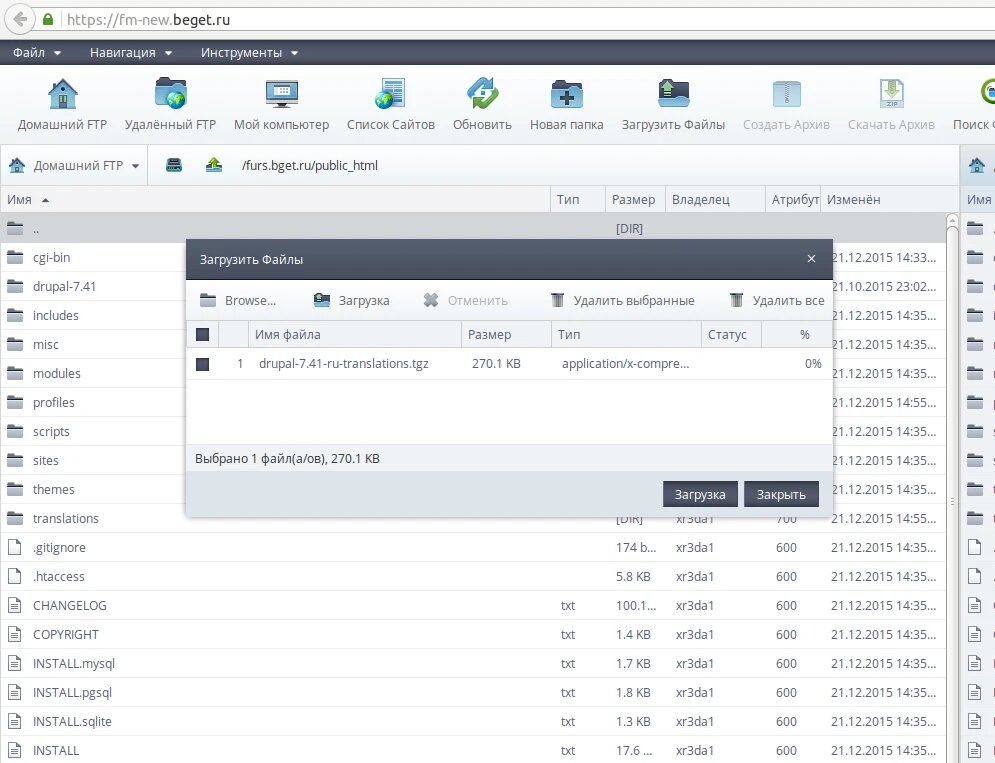The width and height of the screenshot is (995, 763).
Task: Open Удалённый FTP connection icon
Action: coord(170,94)
